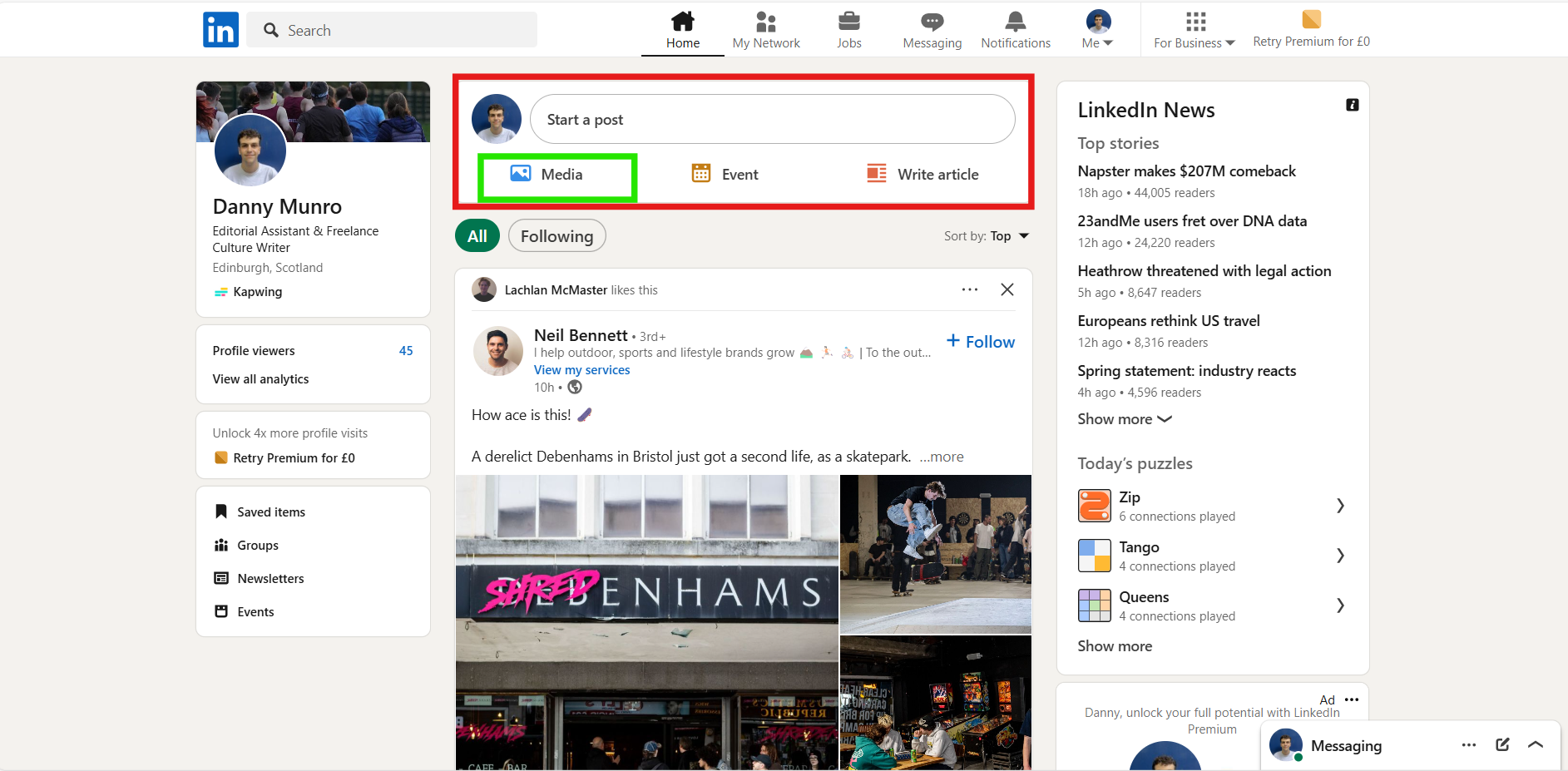Click the Start a post field
The image size is (1568, 771).
coord(772,119)
